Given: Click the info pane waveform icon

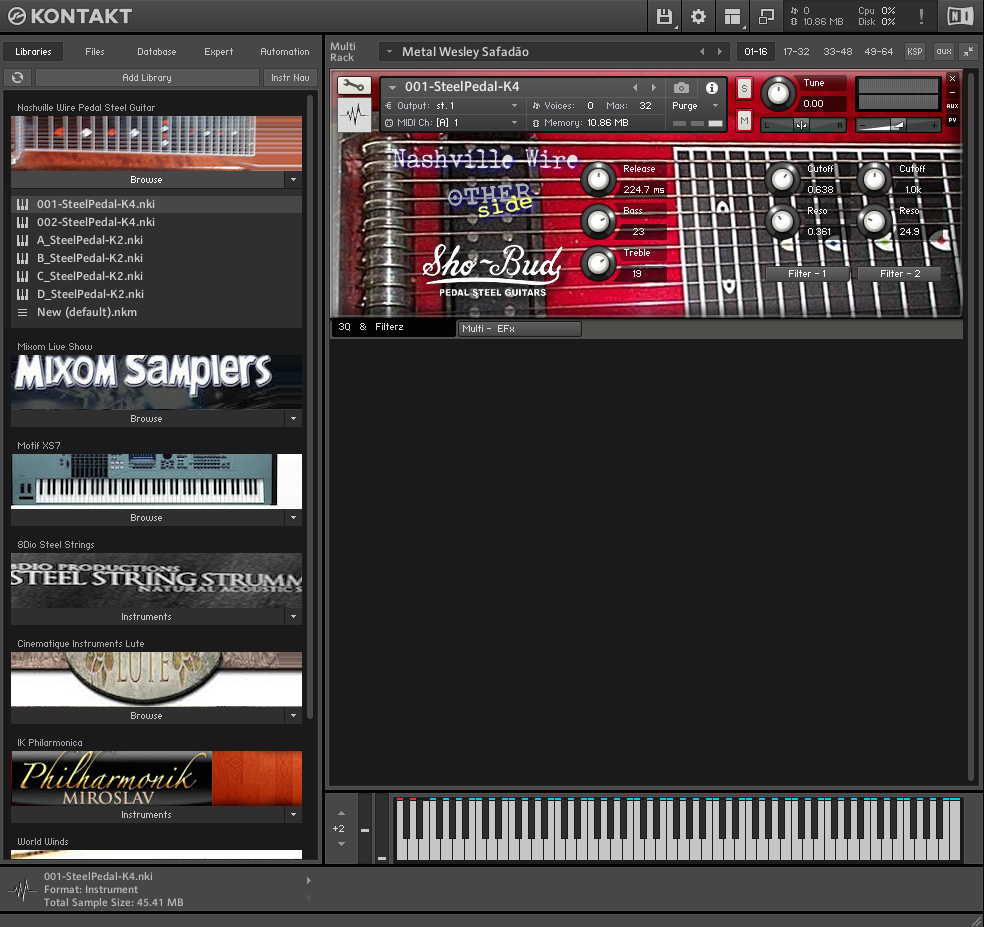Looking at the screenshot, I should coord(23,889).
